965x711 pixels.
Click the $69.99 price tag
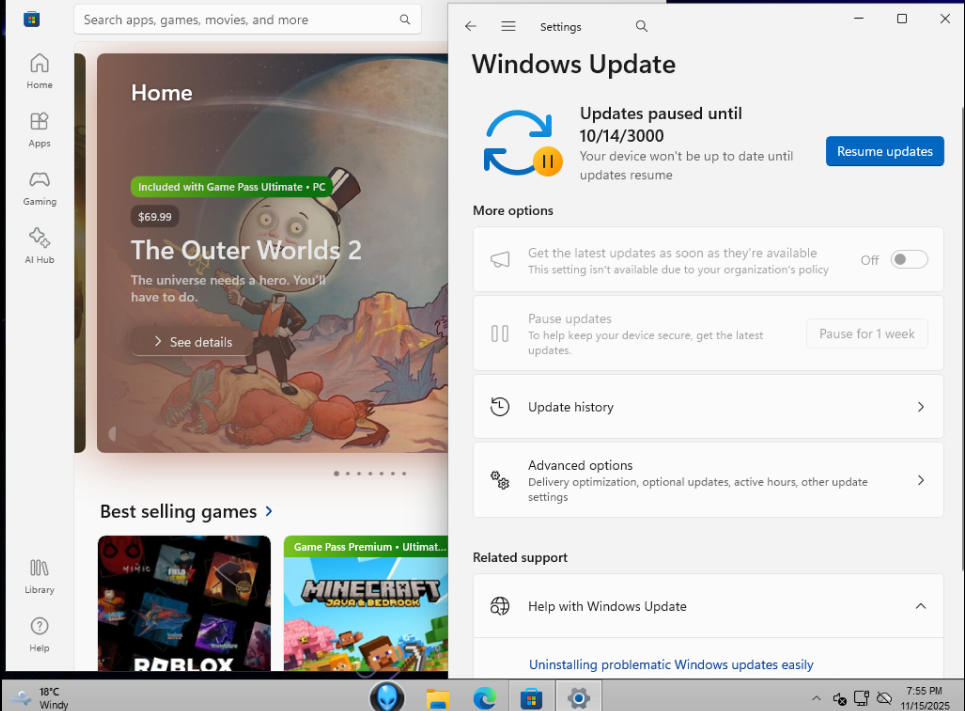pyautogui.click(x=154, y=217)
